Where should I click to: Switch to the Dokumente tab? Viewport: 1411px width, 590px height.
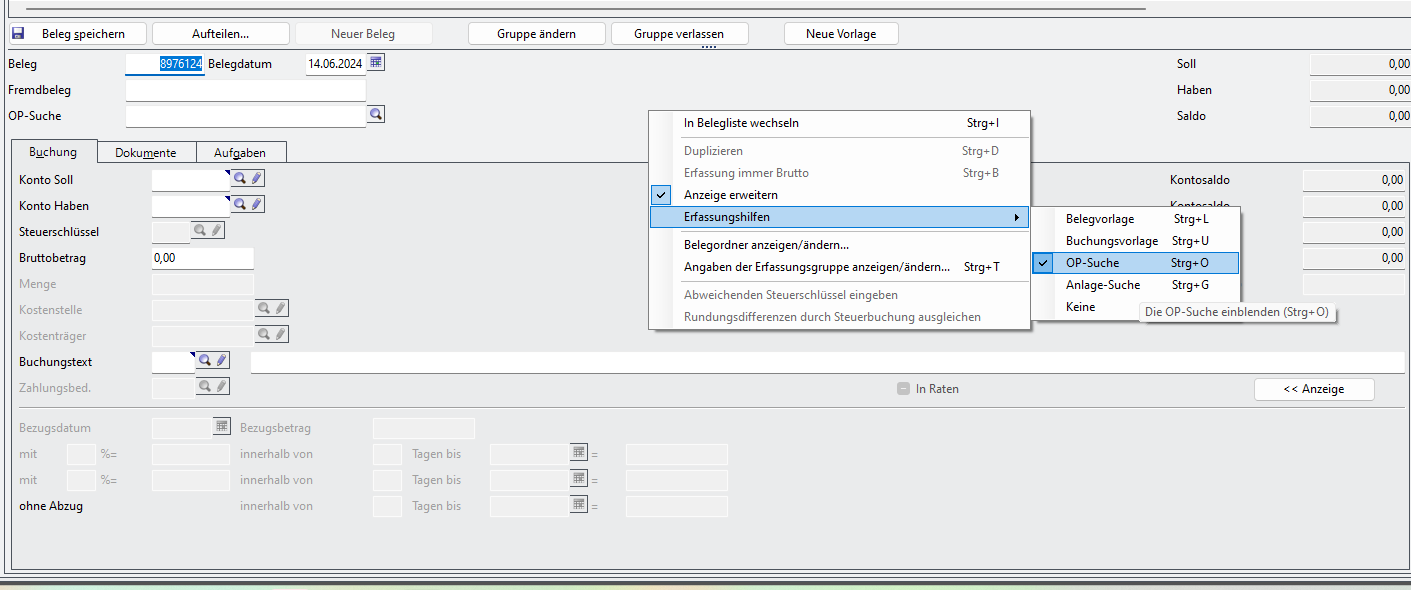[145, 153]
